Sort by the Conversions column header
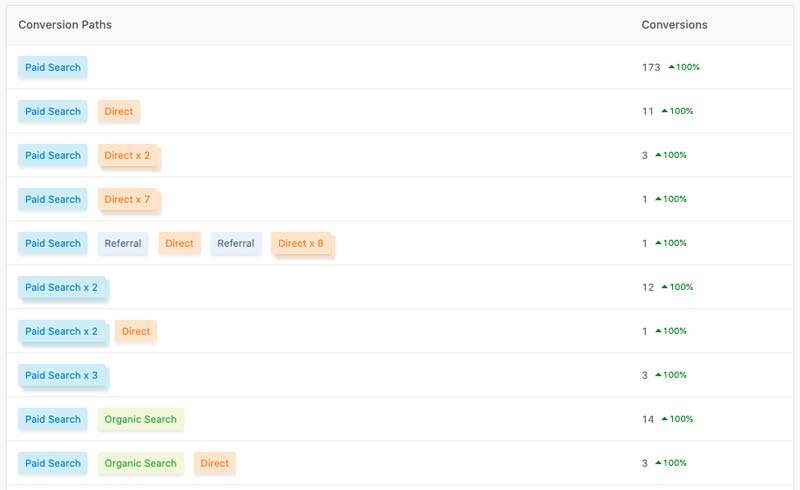 pos(674,25)
